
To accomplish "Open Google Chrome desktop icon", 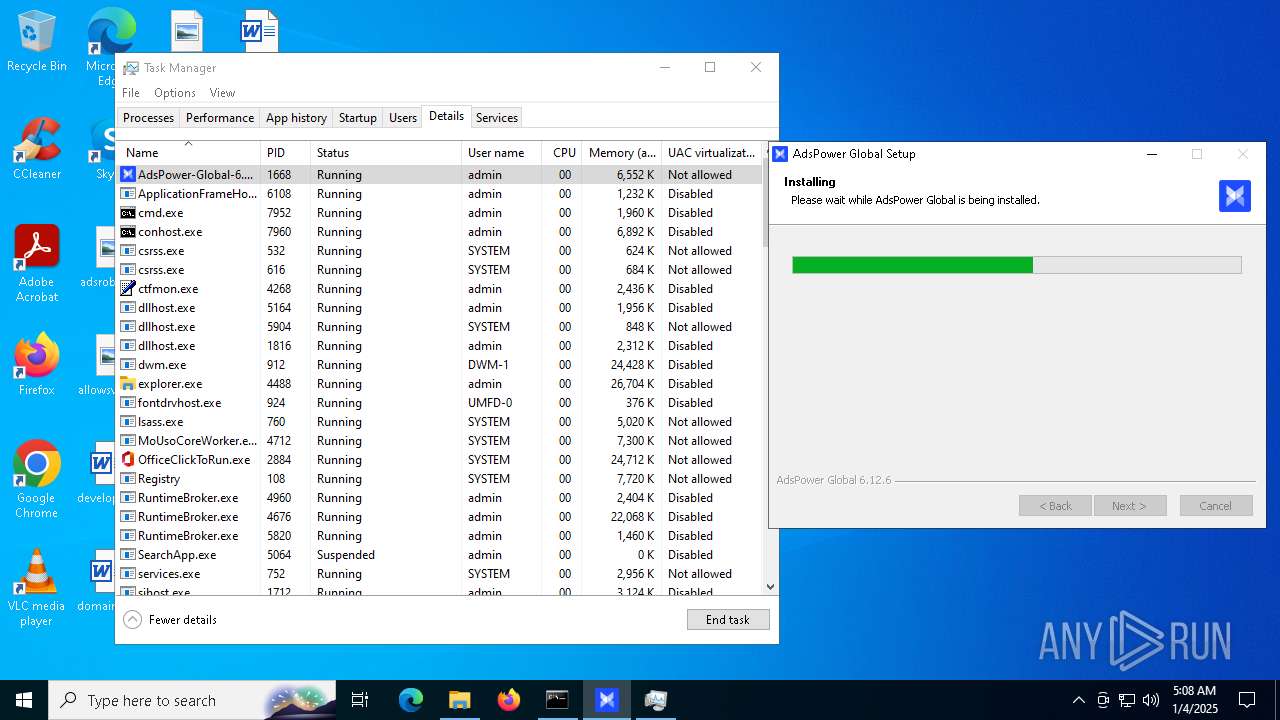I will pyautogui.click(x=37, y=480).
